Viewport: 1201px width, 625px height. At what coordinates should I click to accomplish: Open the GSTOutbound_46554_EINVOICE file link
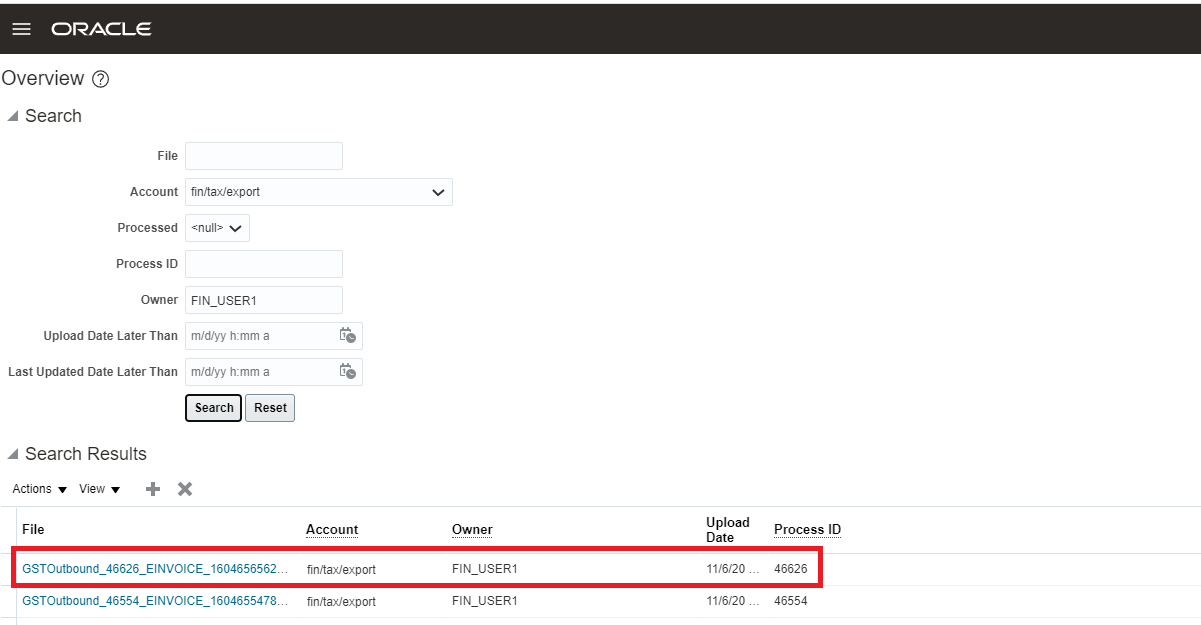[x=155, y=601]
